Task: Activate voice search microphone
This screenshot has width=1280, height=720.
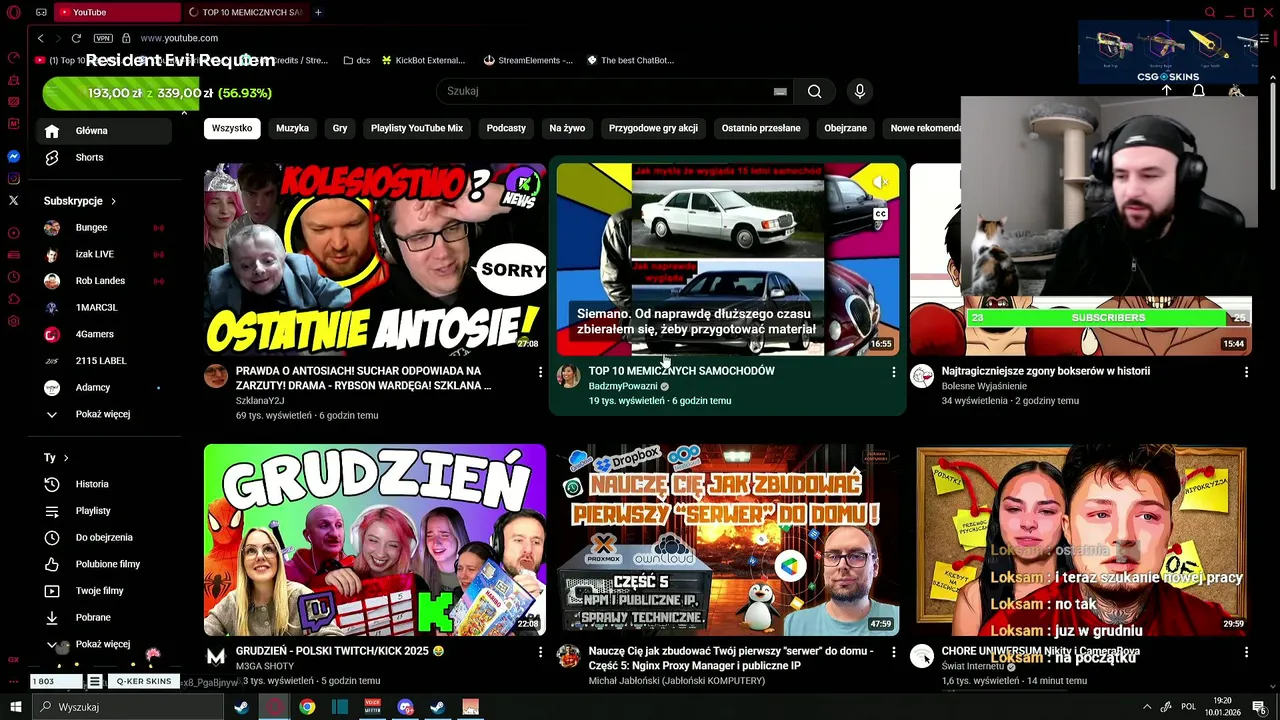Action: tap(859, 91)
